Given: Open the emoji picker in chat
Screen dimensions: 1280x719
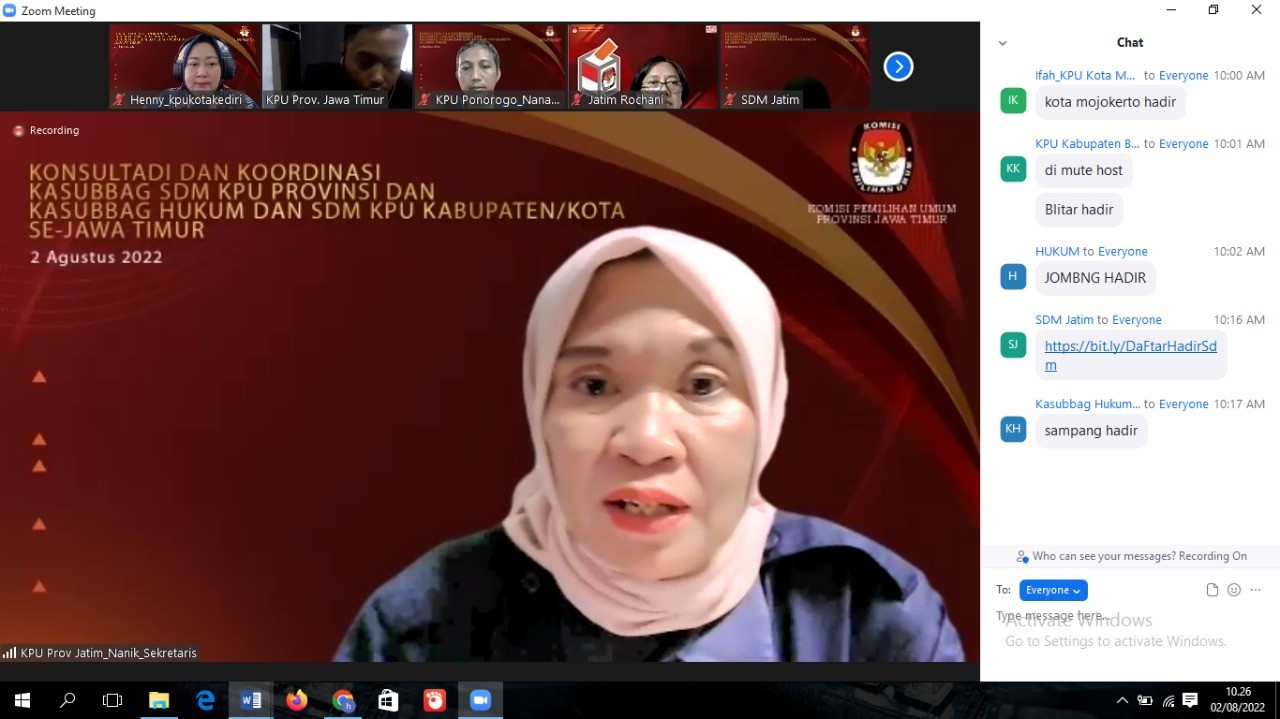Looking at the screenshot, I should (x=1234, y=590).
